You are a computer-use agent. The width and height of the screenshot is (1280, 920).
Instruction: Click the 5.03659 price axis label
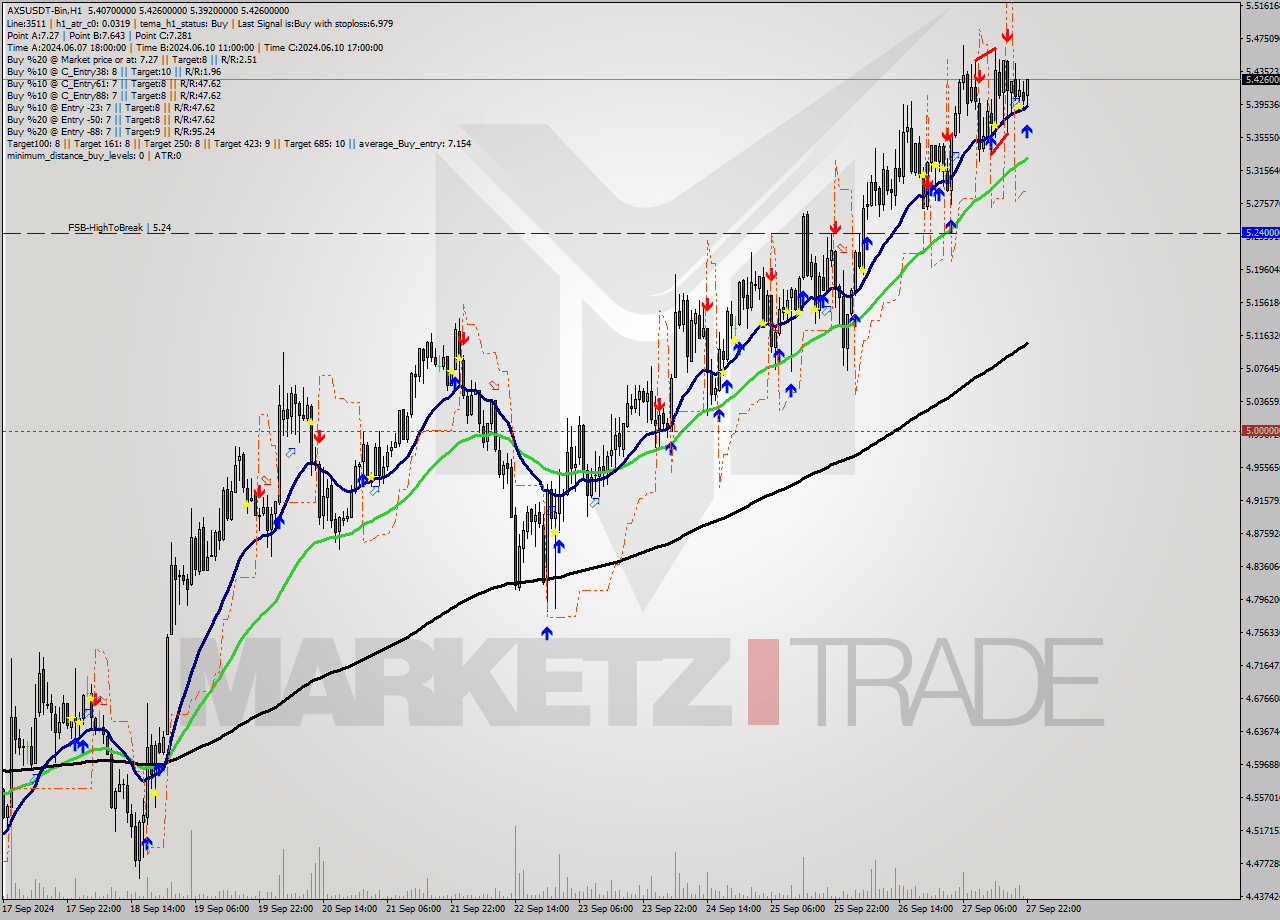coord(1261,401)
